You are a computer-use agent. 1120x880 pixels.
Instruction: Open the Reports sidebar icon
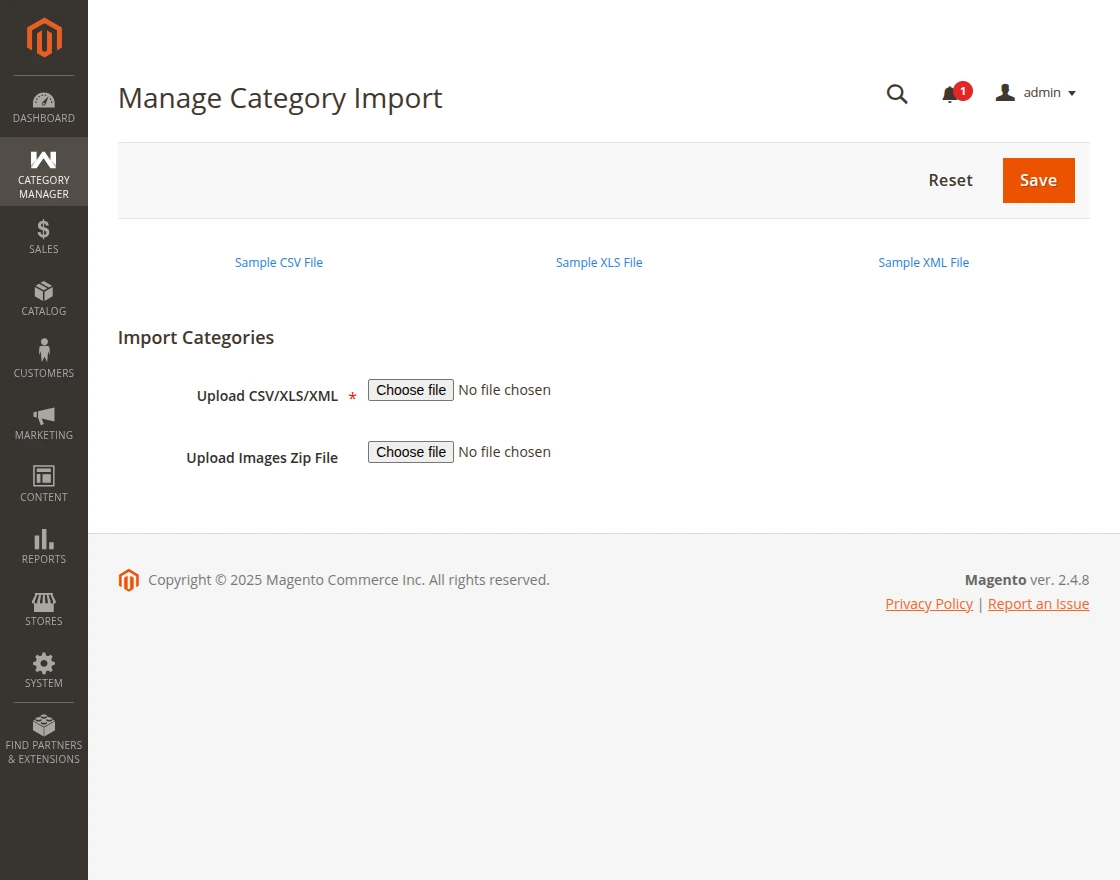pos(43,546)
